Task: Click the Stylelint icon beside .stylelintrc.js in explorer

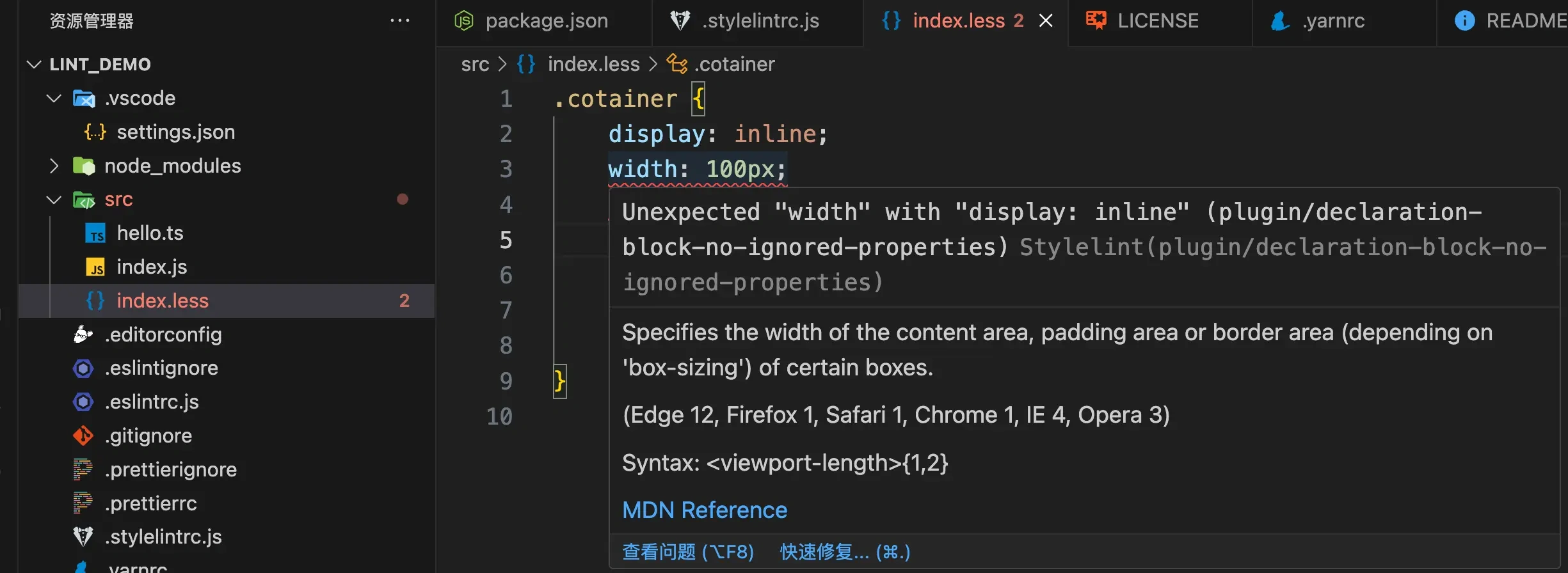Action: point(83,537)
